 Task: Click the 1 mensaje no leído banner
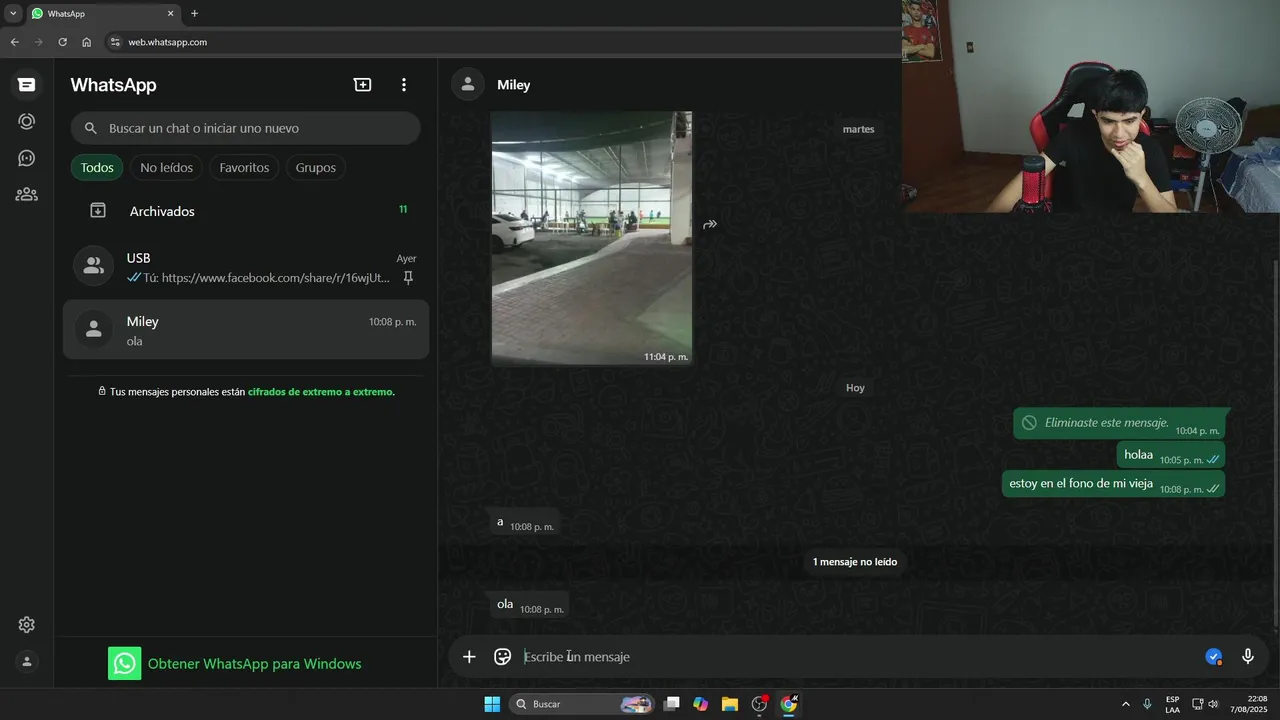coord(855,562)
